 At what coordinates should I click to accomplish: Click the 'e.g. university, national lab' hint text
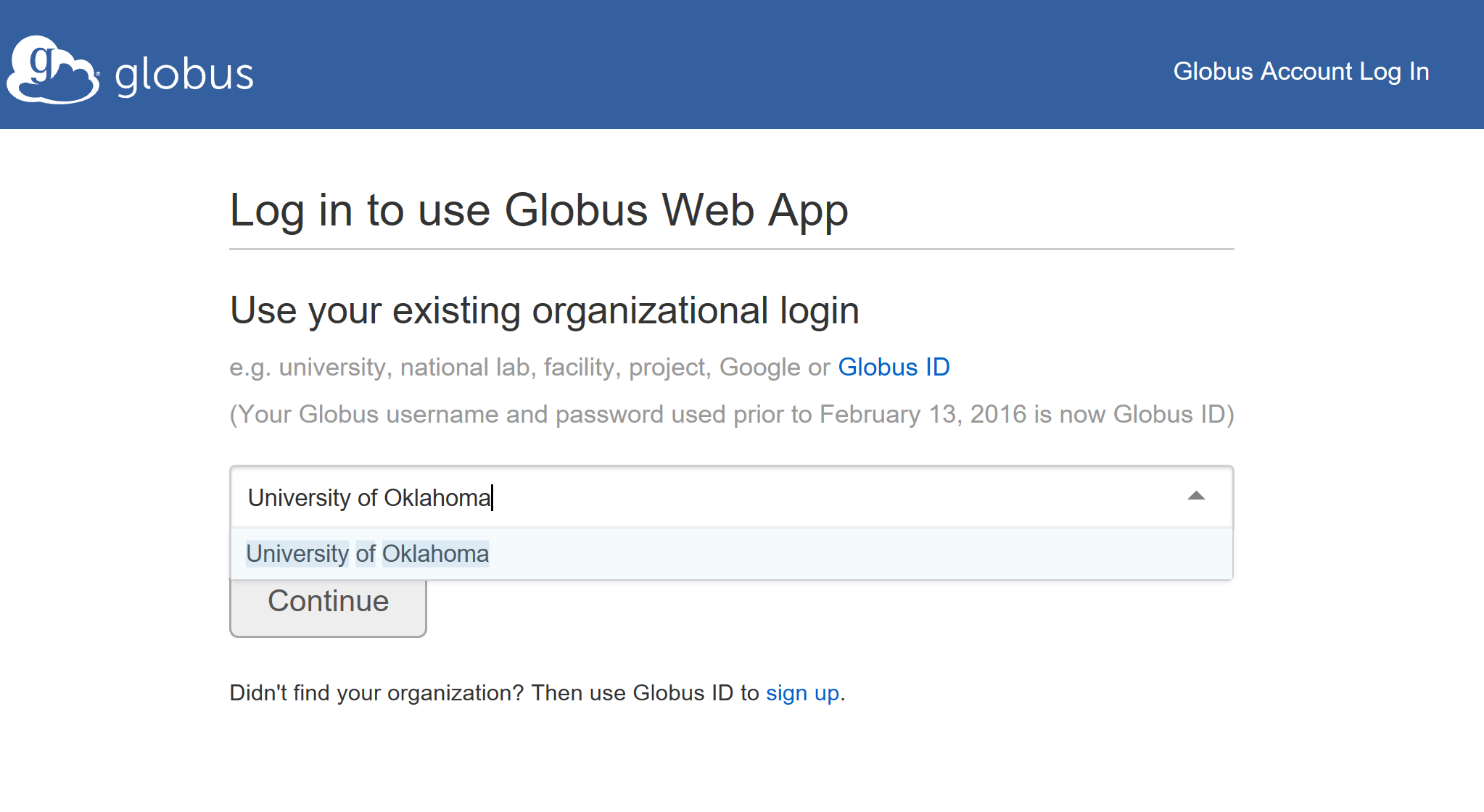coord(529,367)
